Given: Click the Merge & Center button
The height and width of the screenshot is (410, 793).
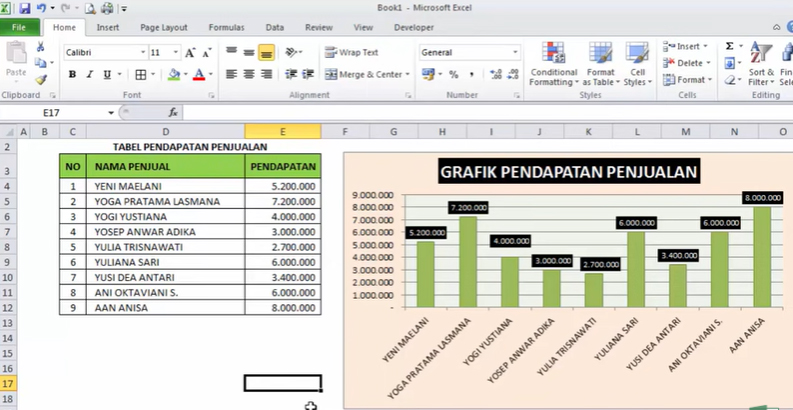Looking at the screenshot, I should (x=363, y=75).
